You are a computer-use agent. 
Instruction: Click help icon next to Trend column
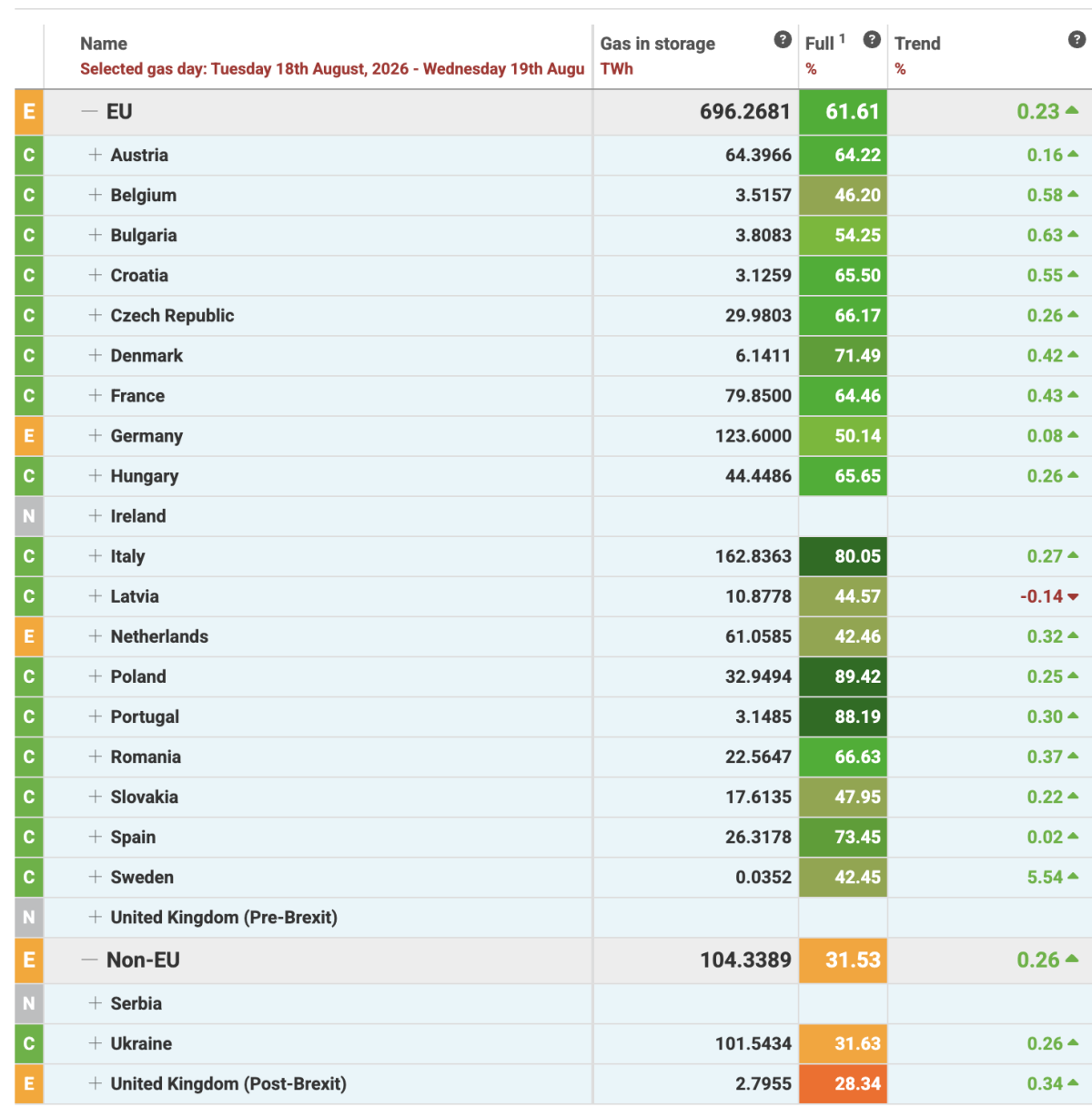point(1077,39)
